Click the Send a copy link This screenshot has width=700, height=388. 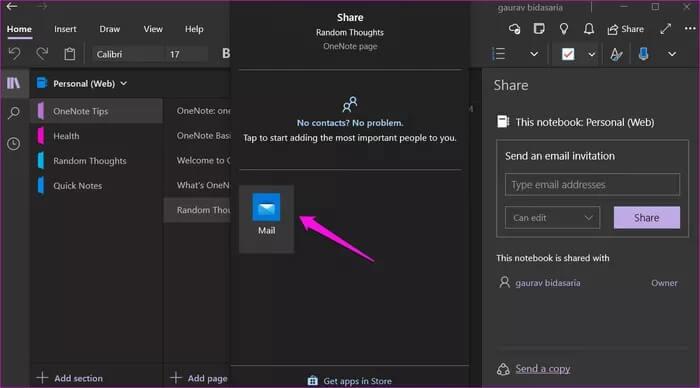click(x=542, y=368)
